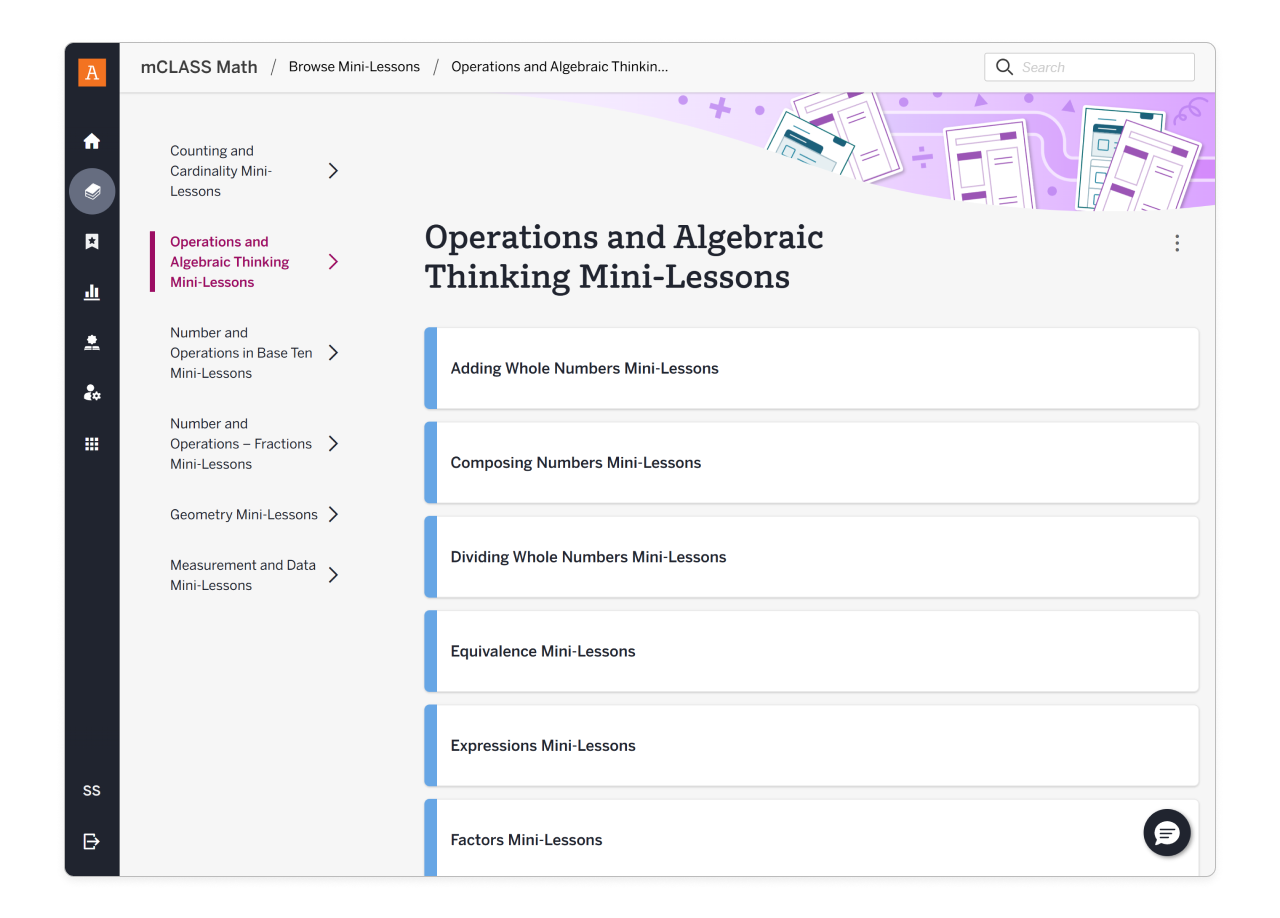The width and height of the screenshot is (1280, 918).
Task: Open the Home icon in sidebar
Action: 91,141
